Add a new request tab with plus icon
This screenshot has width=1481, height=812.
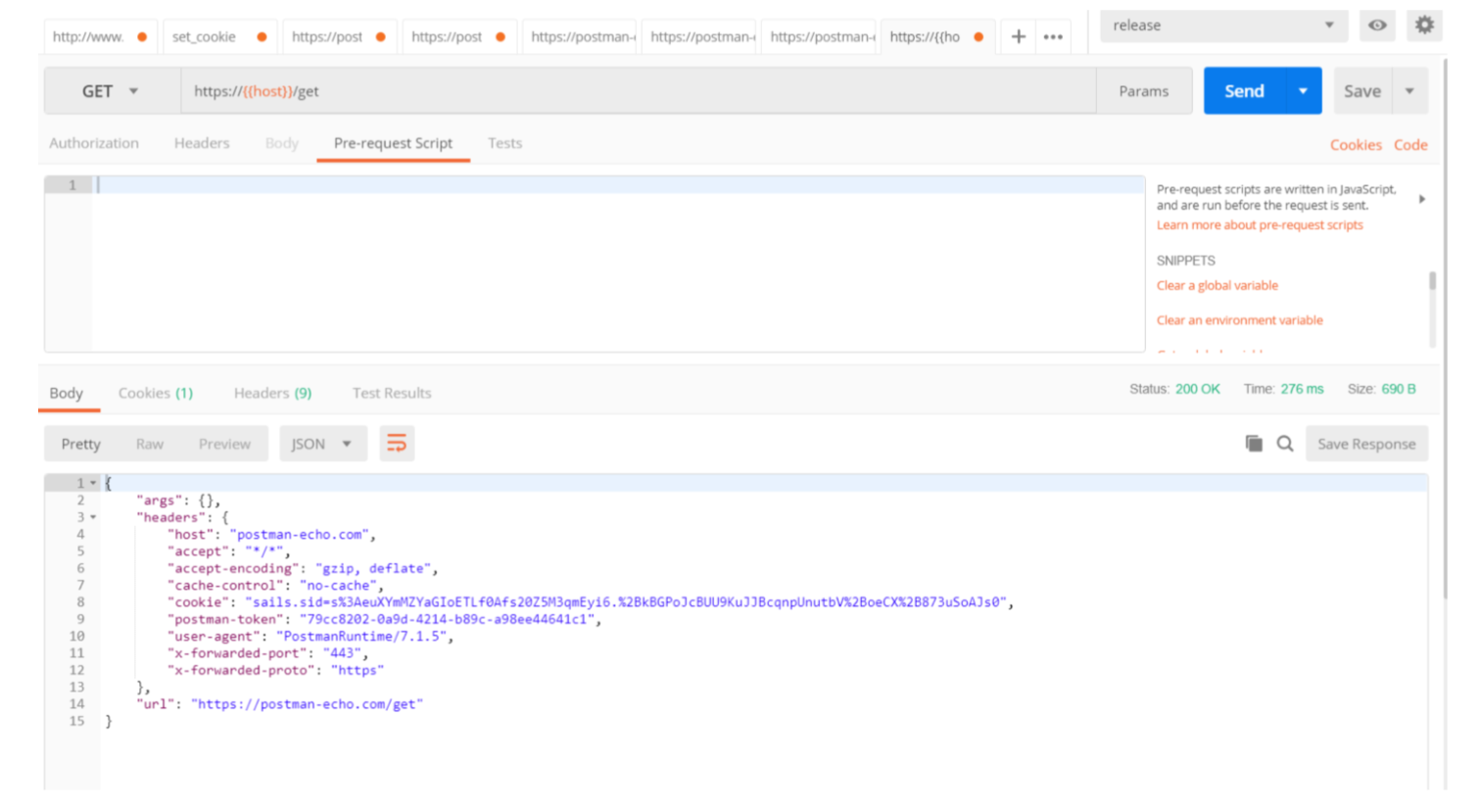(x=1019, y=36)
